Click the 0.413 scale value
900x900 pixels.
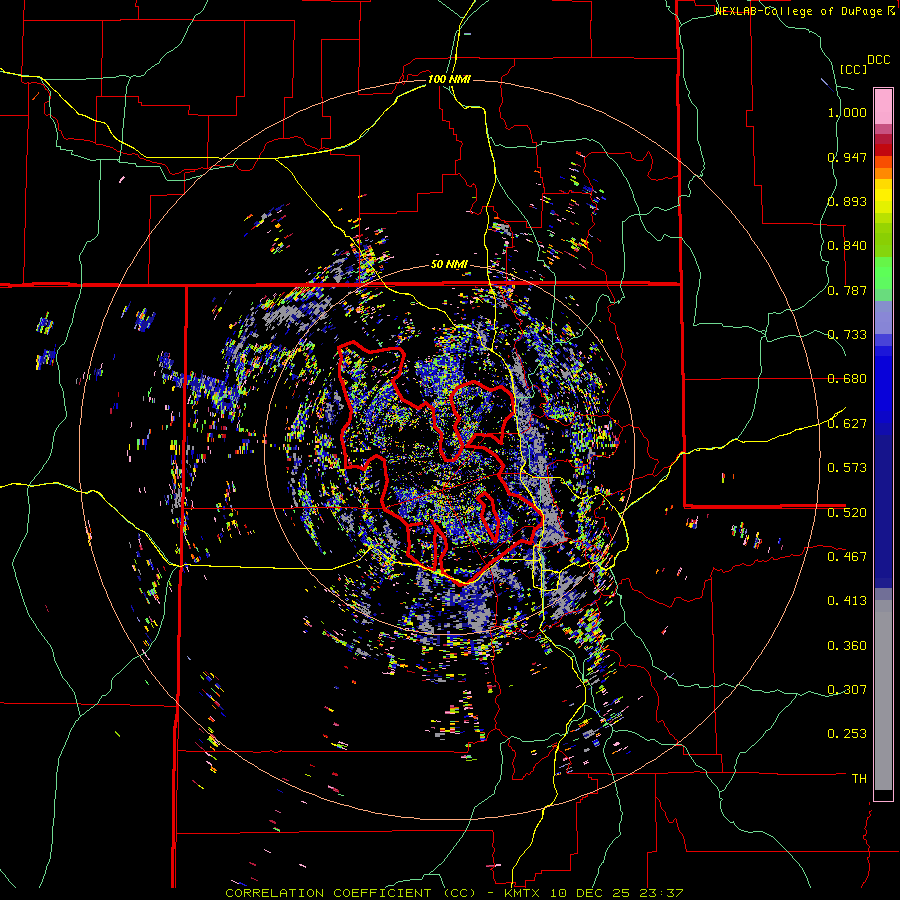click(847, 601)
